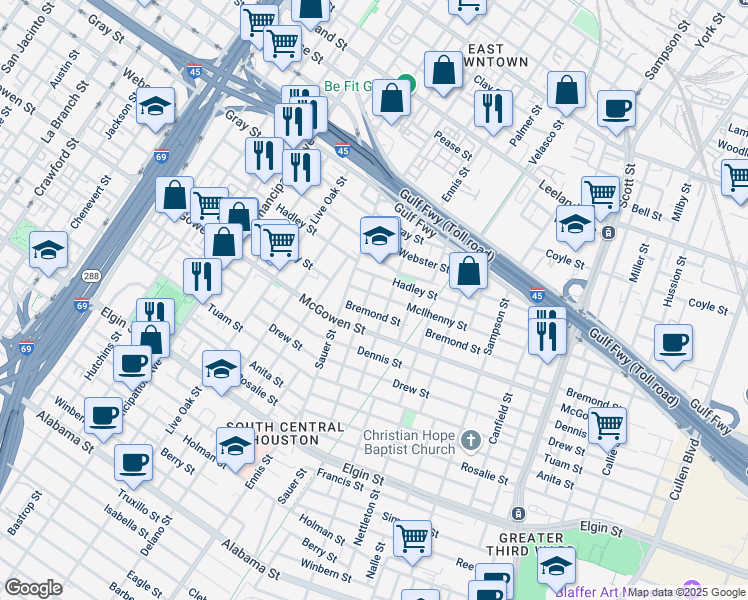Click the SOUTH CENTRAL HOUSTON neighborhood label
Image resolution: width=748 pixels, height=600 pixels.
click(x=285, y=433)
